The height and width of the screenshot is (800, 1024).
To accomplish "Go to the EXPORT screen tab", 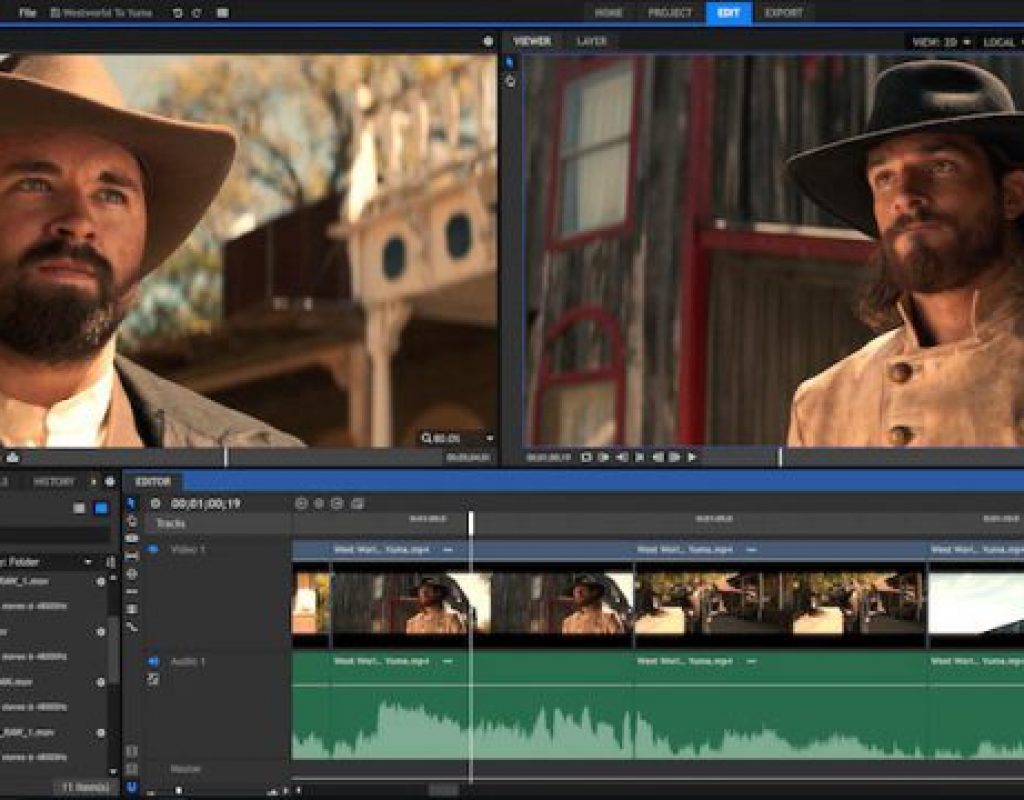I will click(784, 12).
